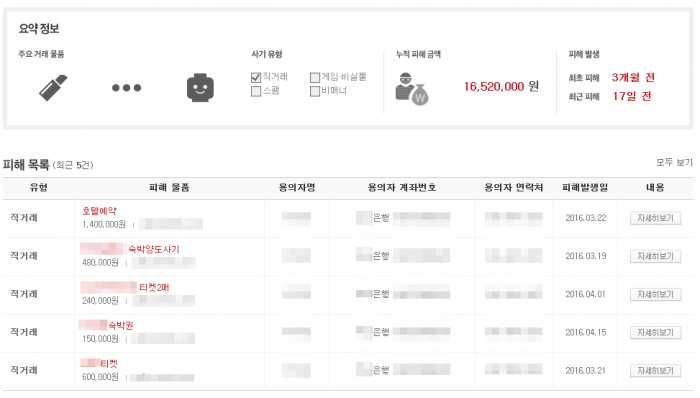Click the 피해발생일 column header
The image size is (700, 398).
click(585, 187)
